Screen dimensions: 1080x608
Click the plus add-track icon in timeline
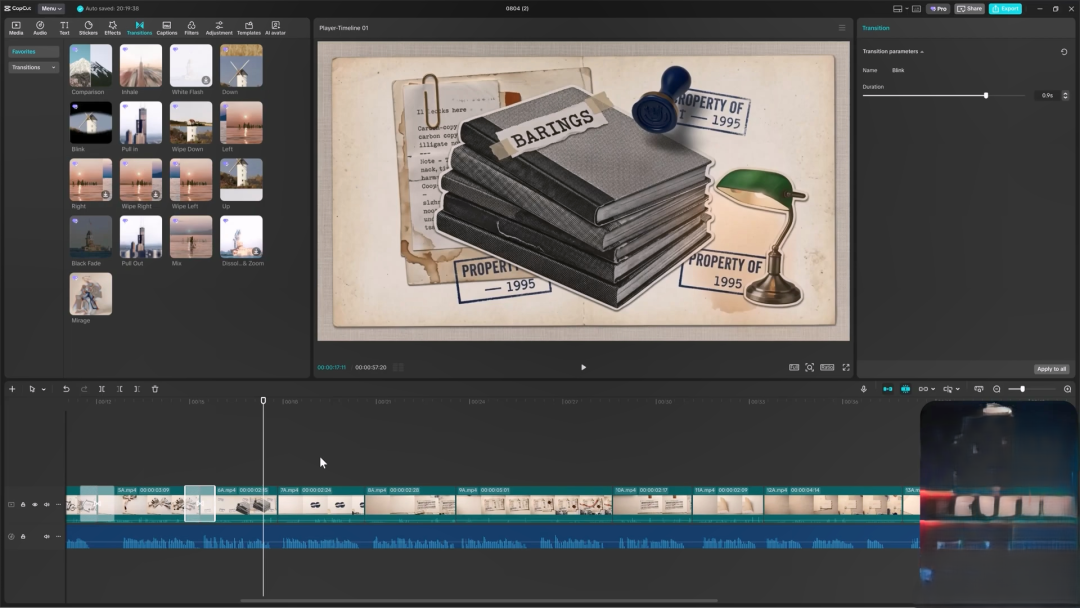click(x=12, y=389)
